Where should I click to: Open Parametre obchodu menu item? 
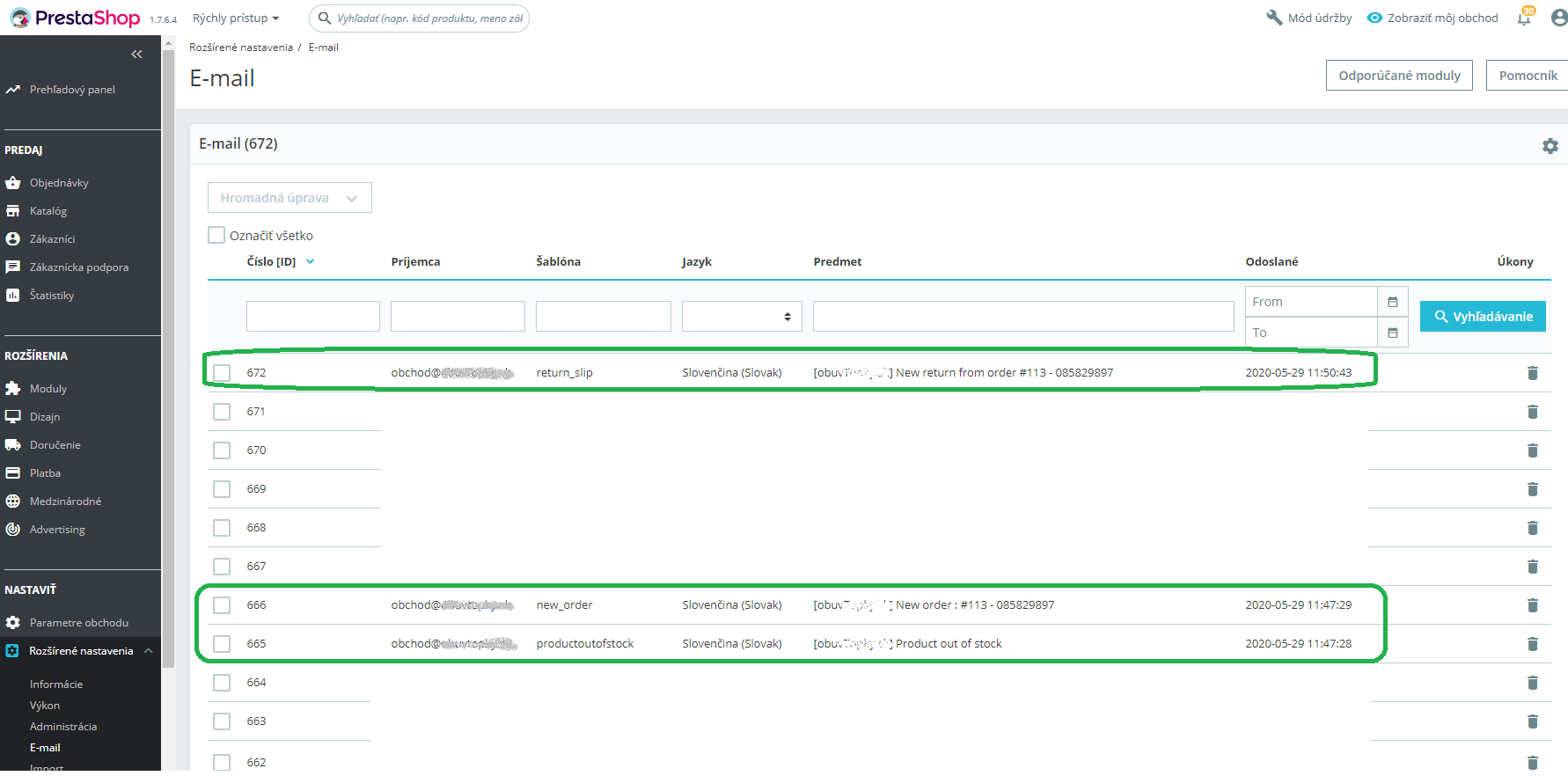[x=79, y=623]
